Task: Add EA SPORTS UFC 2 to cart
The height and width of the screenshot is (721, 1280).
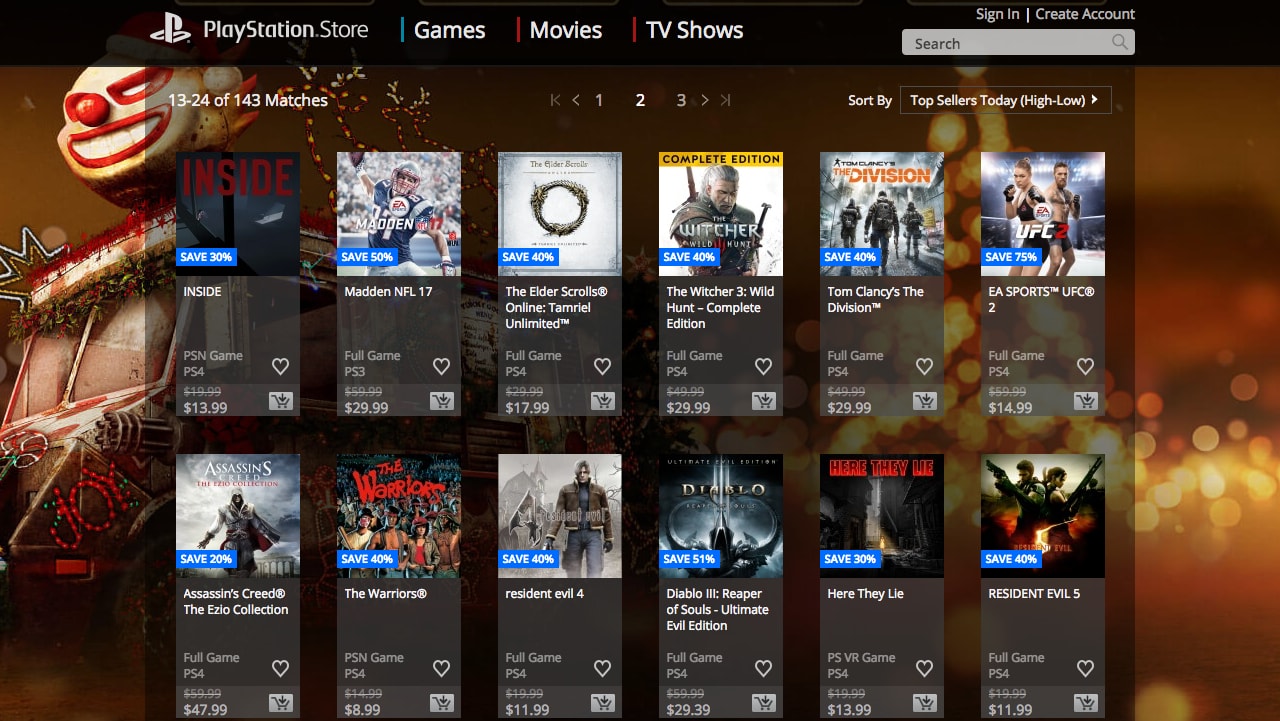Action: click(1085, 401)
